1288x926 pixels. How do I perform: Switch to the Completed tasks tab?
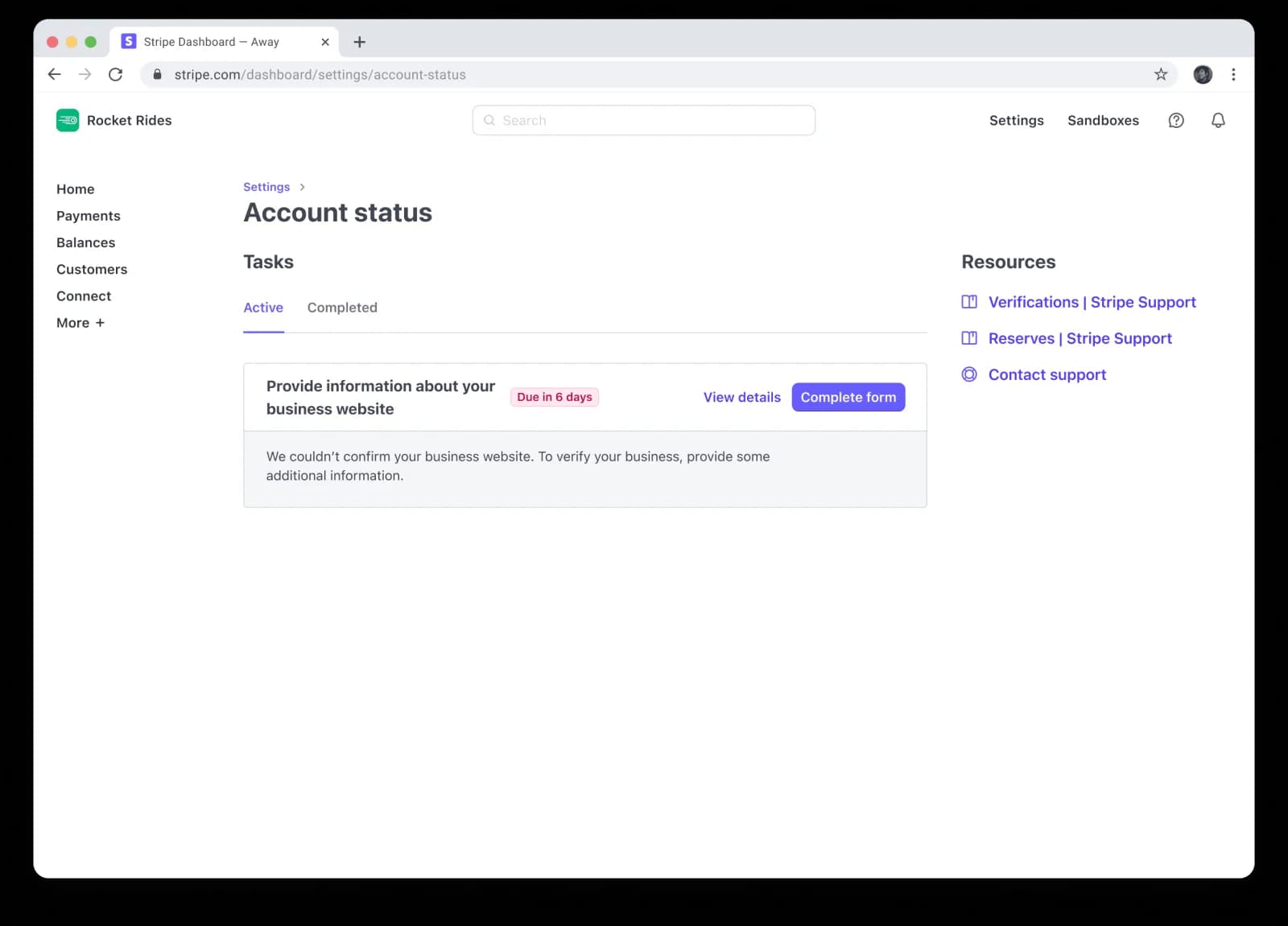(342, 308)
